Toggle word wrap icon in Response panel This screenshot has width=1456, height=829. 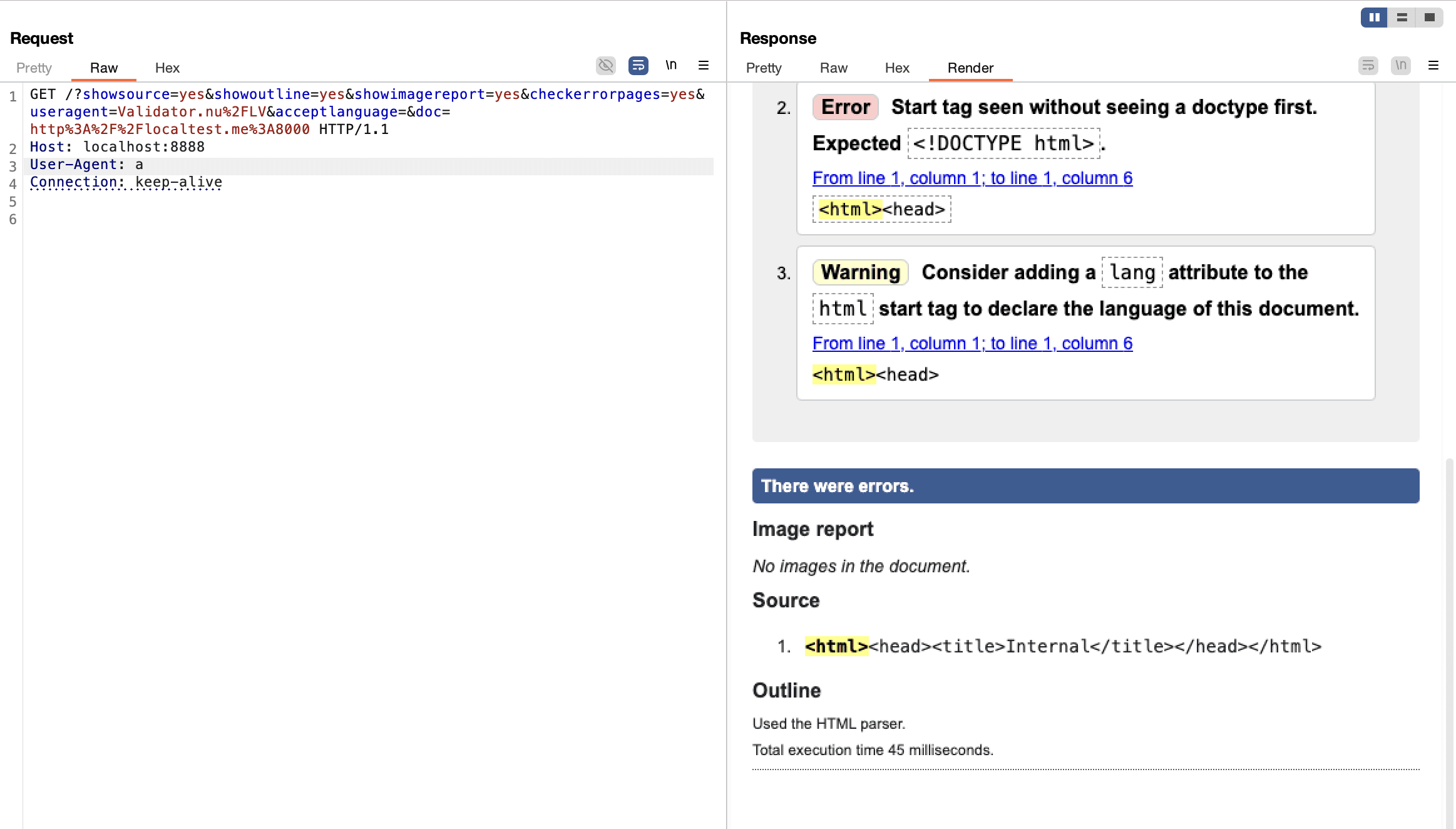1368,65
